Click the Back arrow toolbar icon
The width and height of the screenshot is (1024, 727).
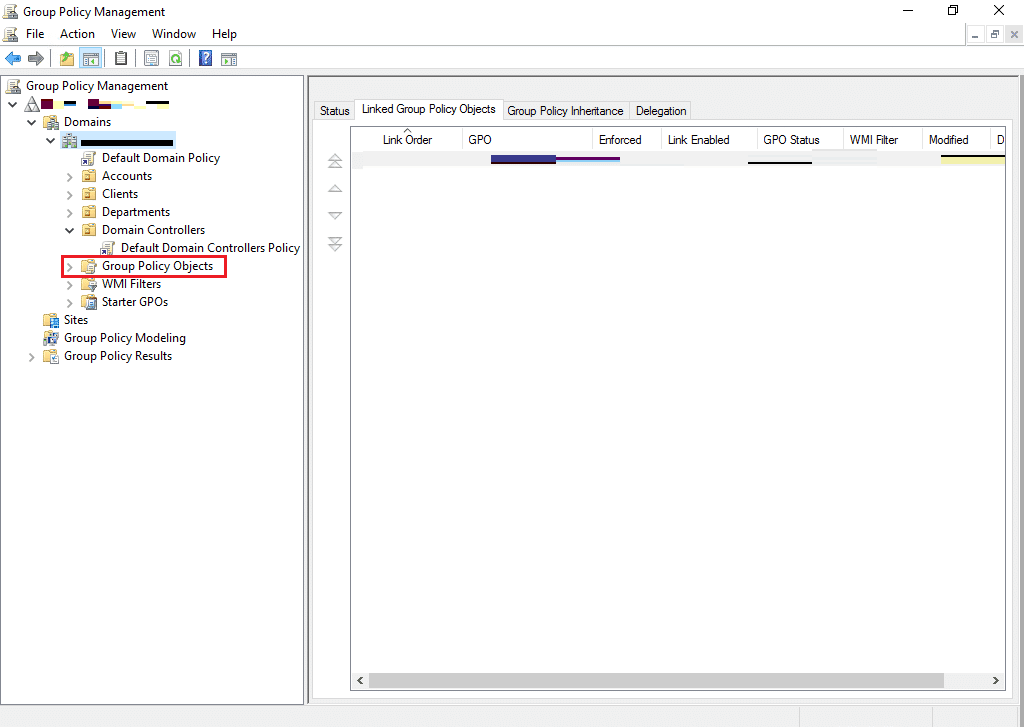coord(13,59)
